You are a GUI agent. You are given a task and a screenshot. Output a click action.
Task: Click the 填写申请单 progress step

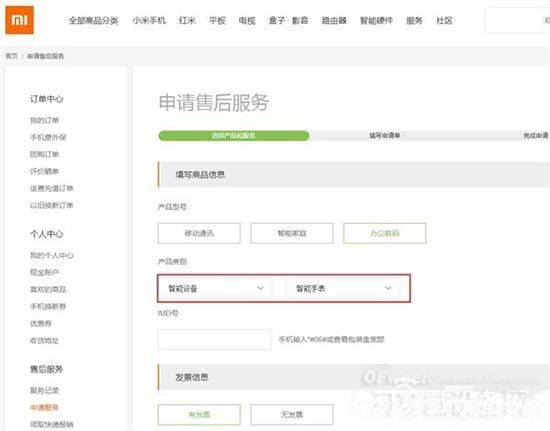pyautogui.click(x=384, y=136)
